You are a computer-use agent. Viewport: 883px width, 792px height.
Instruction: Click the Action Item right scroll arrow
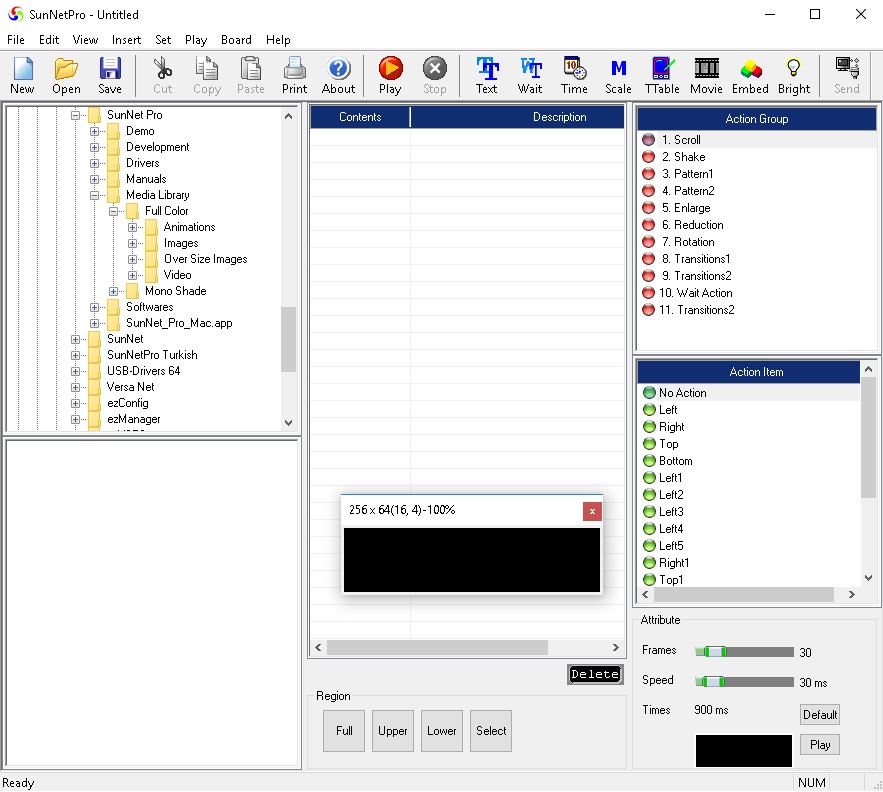(851, 594)
